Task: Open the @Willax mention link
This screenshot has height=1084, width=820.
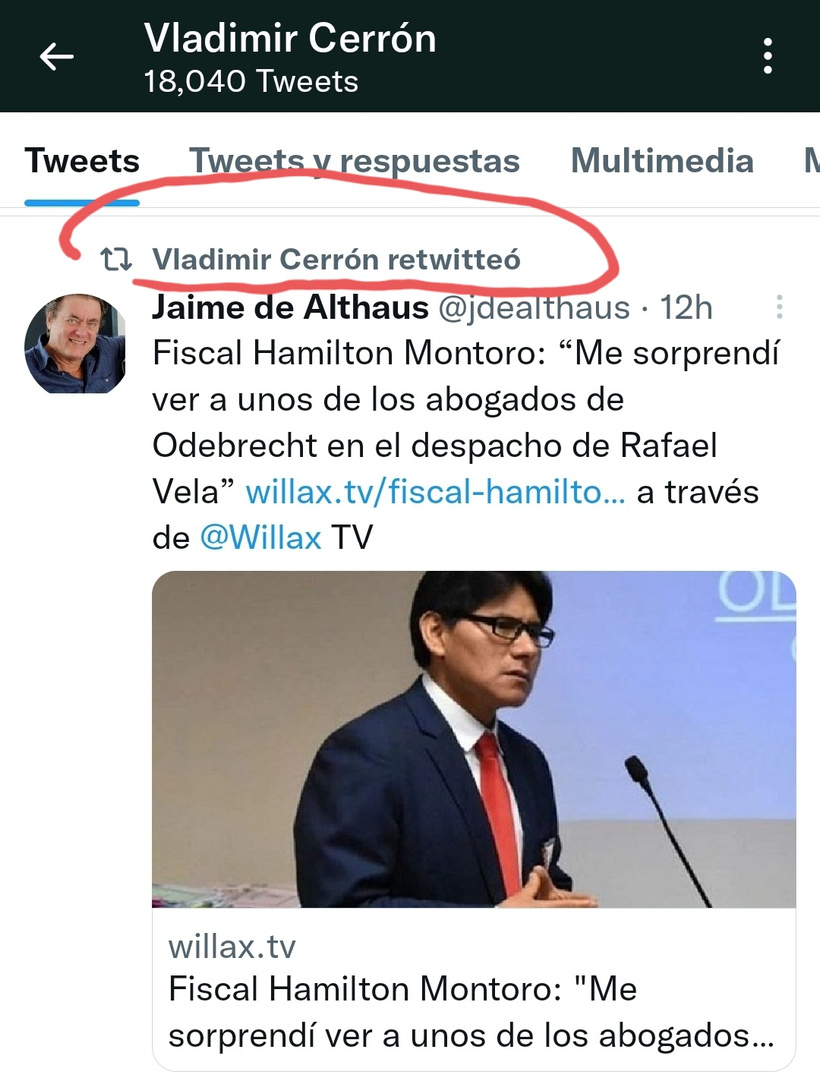Action: [261, 537]
